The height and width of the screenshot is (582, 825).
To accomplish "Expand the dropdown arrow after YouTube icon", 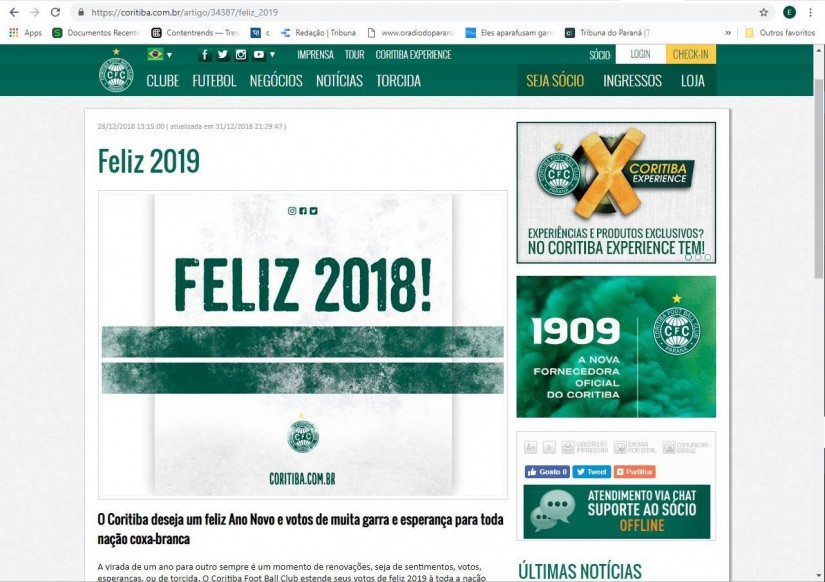I will point(272,55).
